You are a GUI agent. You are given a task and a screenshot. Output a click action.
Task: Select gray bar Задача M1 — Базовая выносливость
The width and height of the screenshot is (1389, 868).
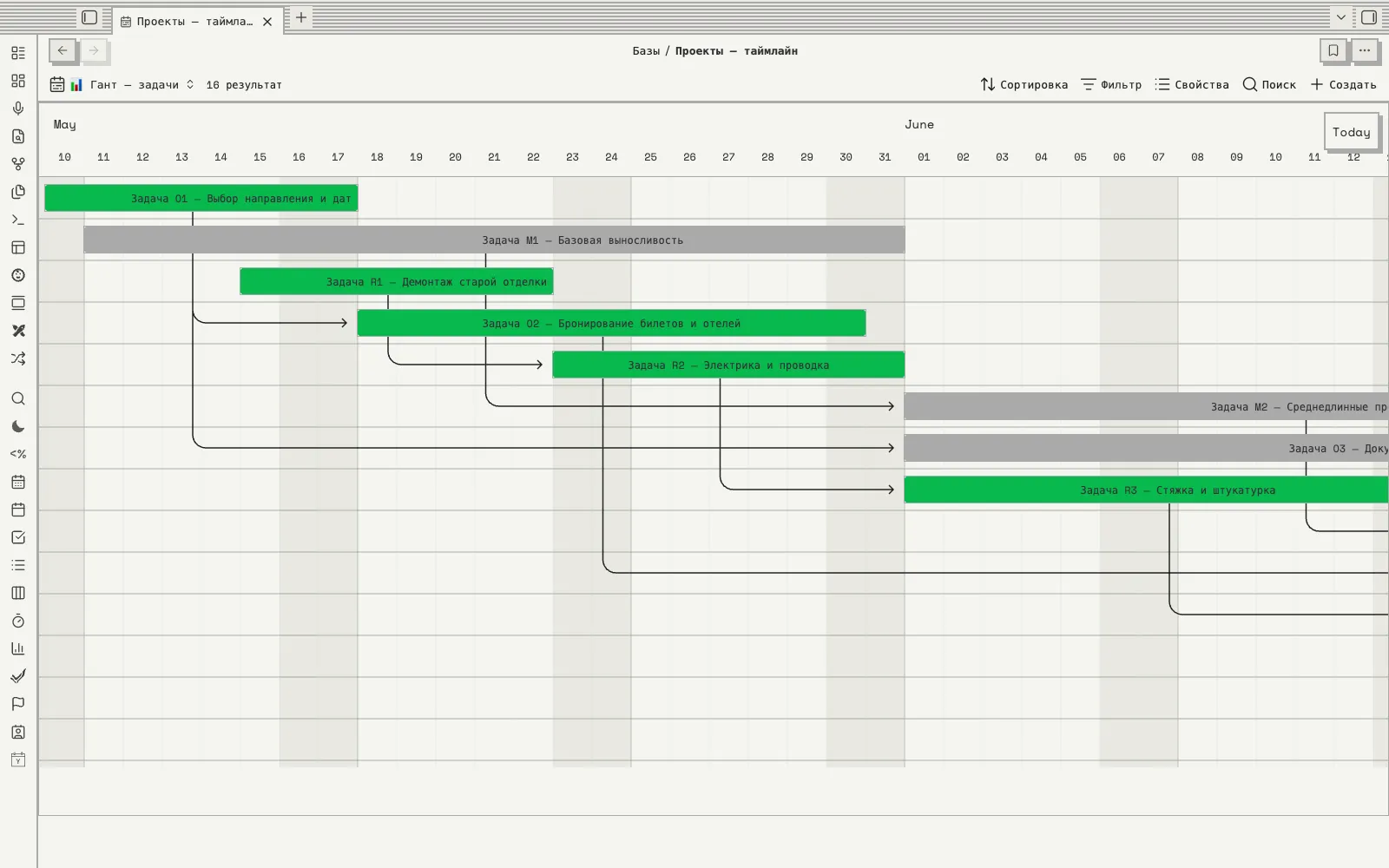pos(494,240)
